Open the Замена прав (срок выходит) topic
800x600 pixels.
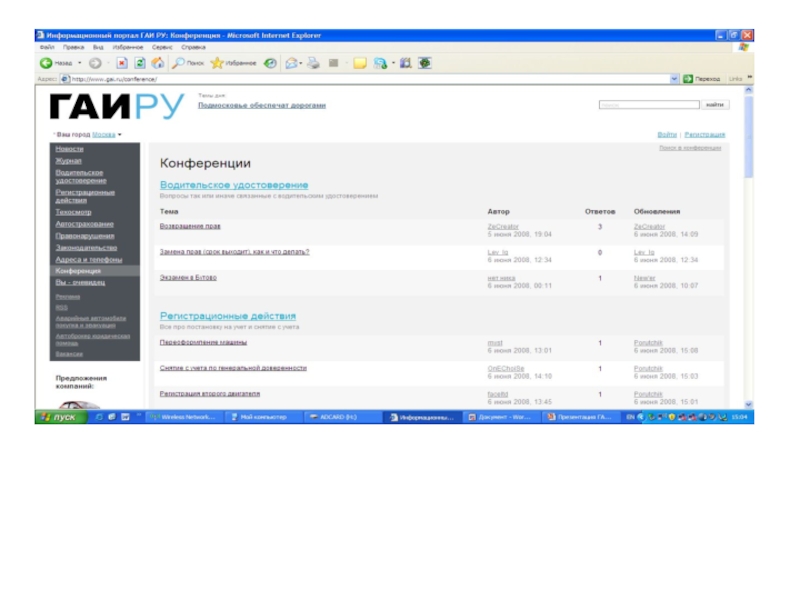234,252
